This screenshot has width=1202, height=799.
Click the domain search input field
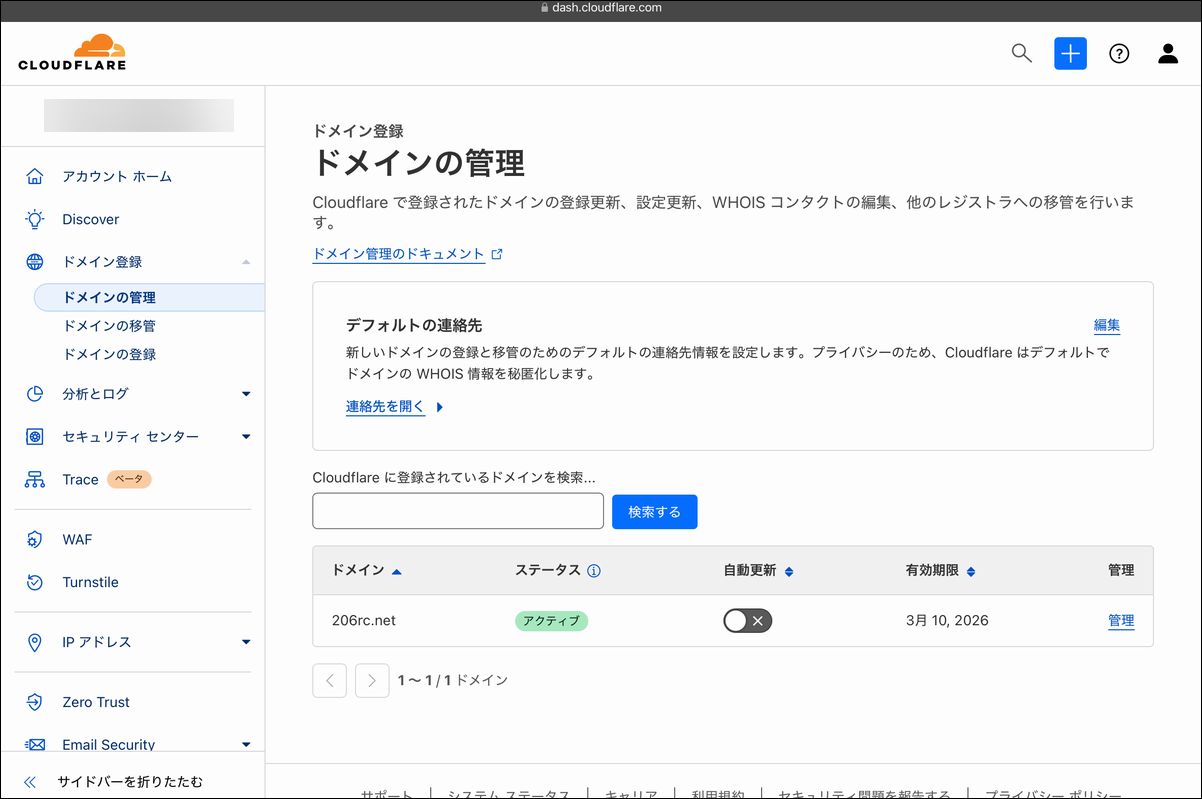pyautogui.click(x=458, y=511)
